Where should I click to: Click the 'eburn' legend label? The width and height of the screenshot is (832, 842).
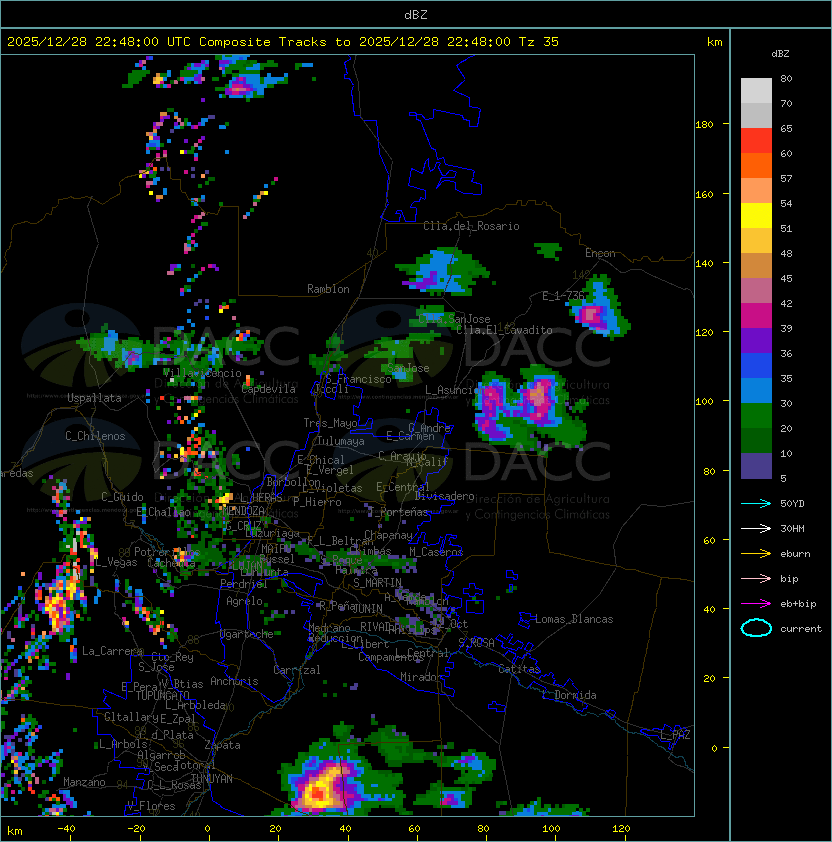[795, 554]
